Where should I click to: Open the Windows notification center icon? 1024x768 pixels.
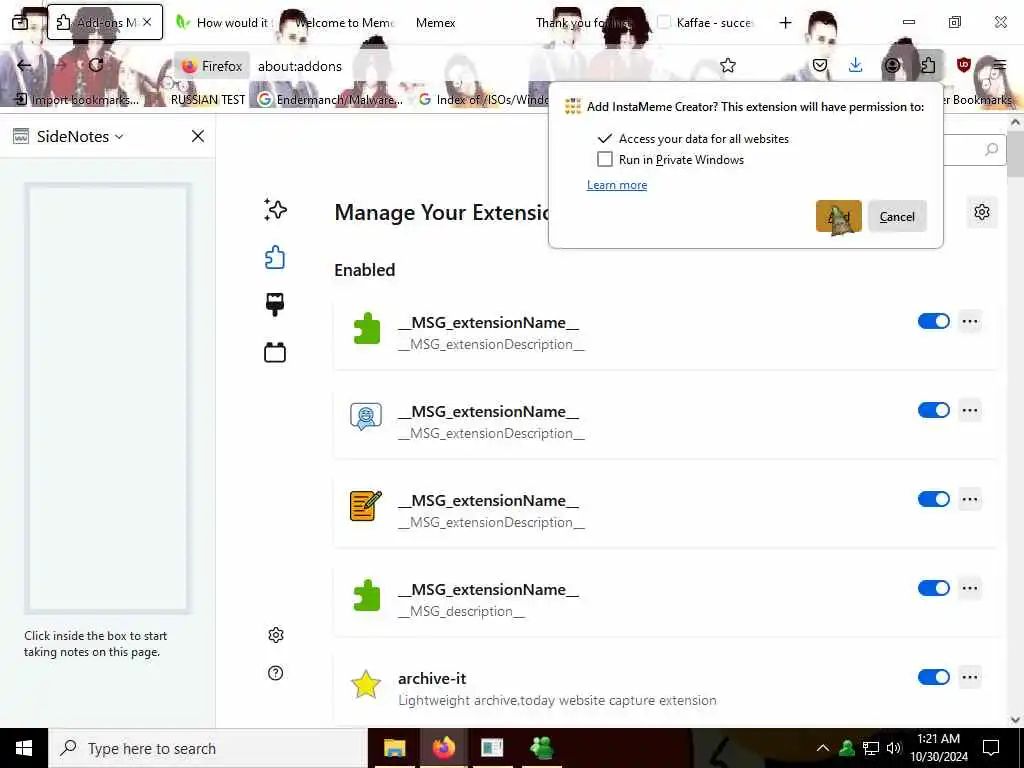click(x=991, y=748)
